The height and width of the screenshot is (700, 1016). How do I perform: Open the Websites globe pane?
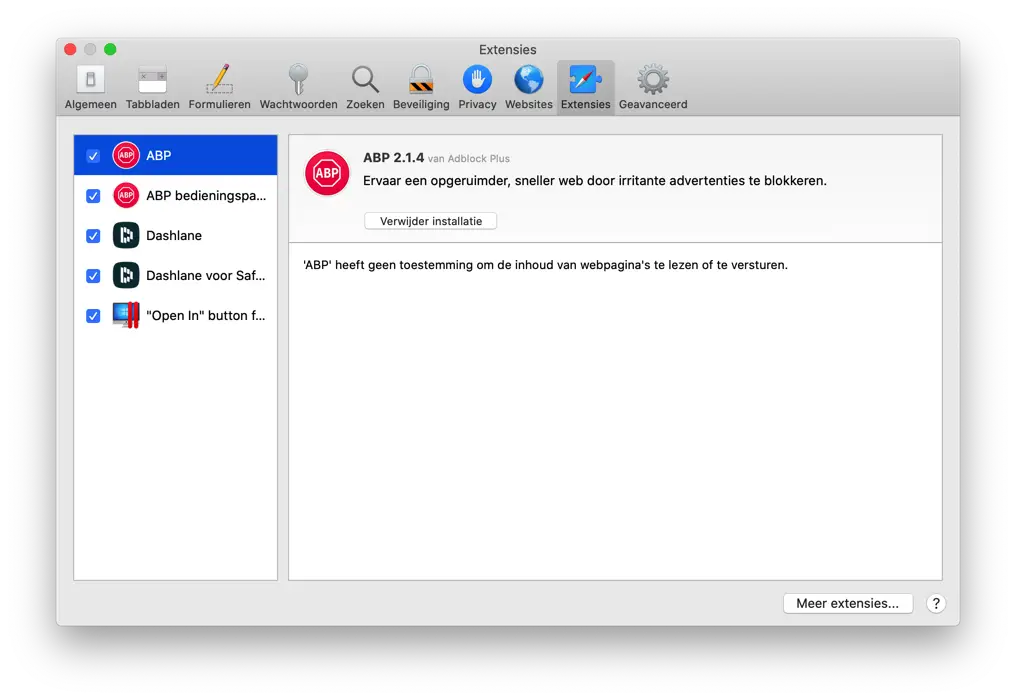click(528, 87)
